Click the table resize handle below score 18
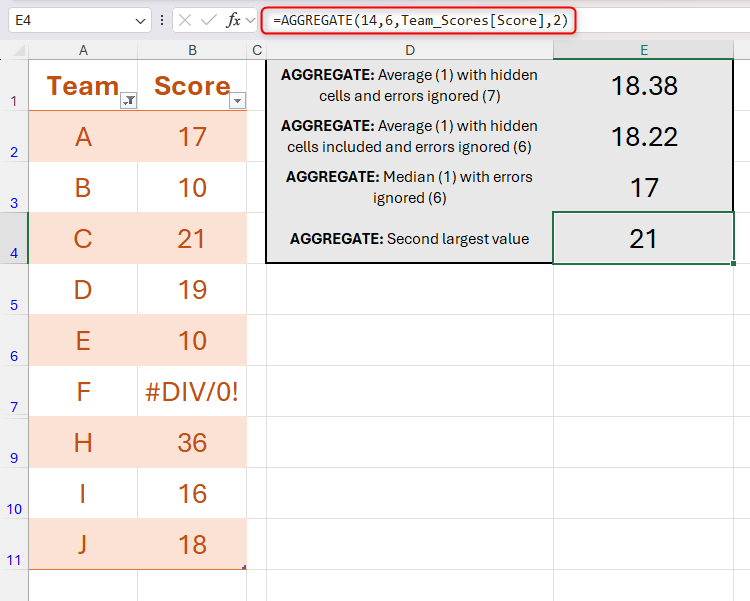 point(244,567)
